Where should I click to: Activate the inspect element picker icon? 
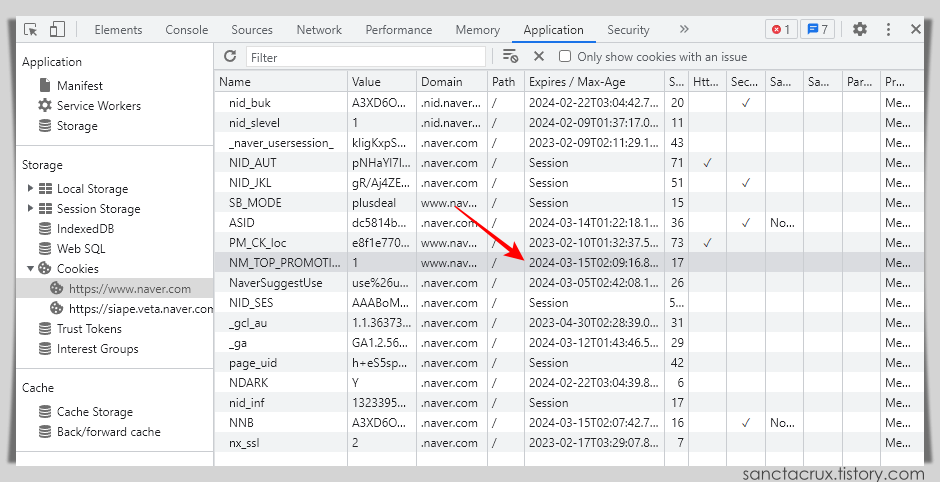[31, 29]
